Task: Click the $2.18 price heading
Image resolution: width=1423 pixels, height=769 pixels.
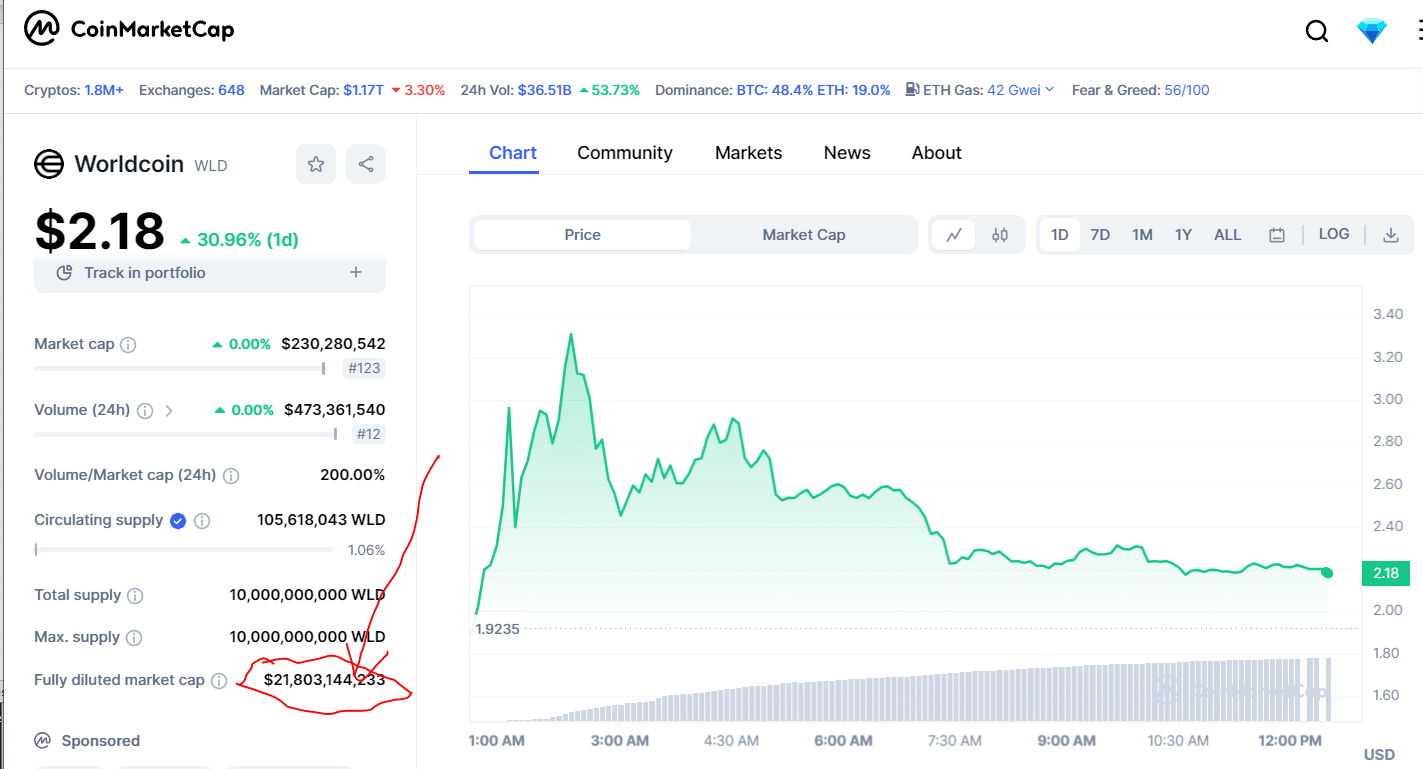Action: coord(99,231)
